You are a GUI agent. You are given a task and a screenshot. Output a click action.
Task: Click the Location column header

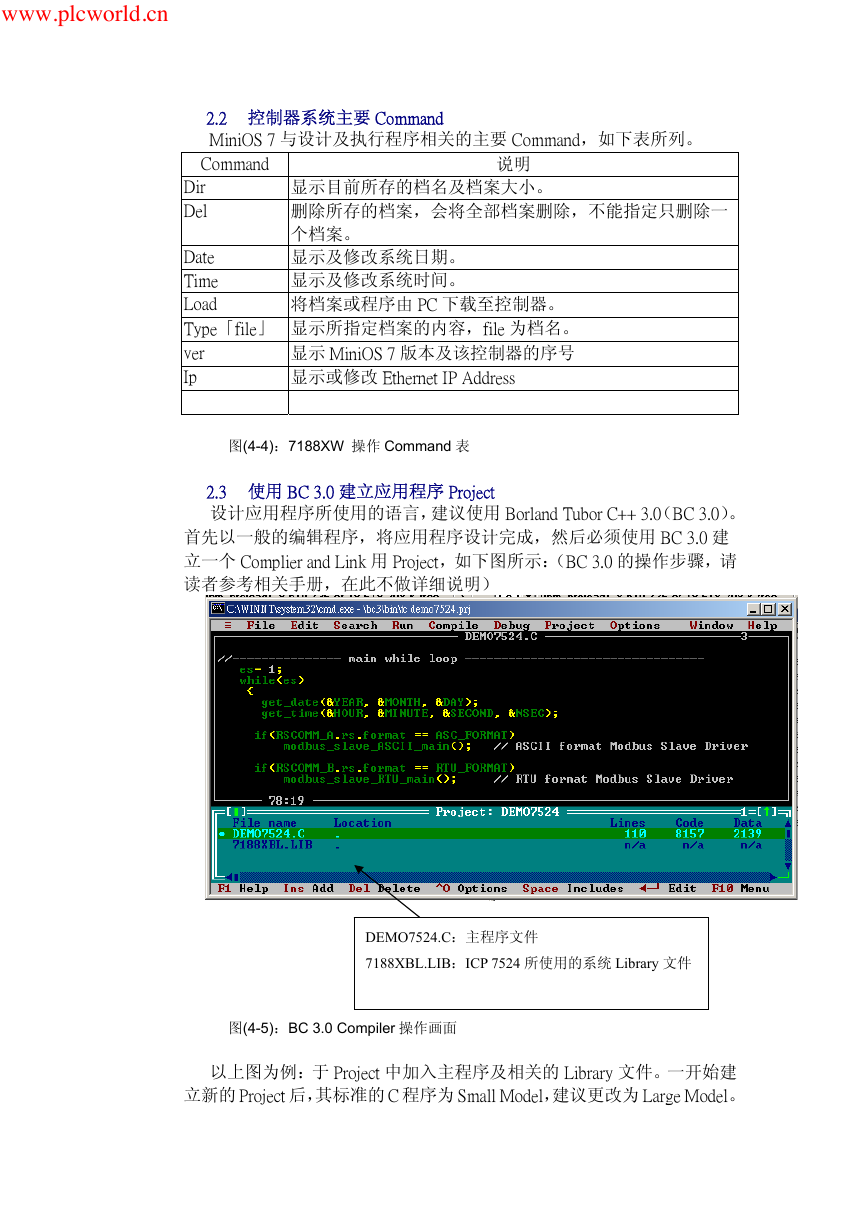362,823
